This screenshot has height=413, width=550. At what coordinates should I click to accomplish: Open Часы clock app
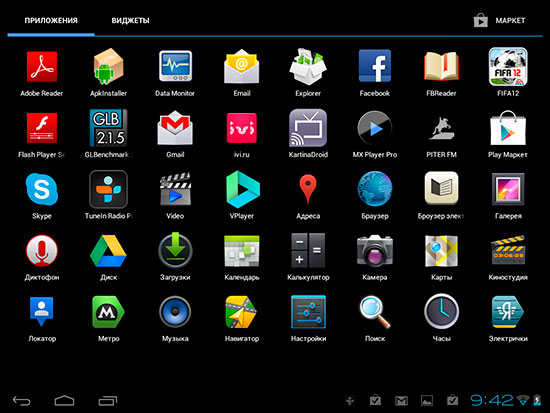coord(441,312)
